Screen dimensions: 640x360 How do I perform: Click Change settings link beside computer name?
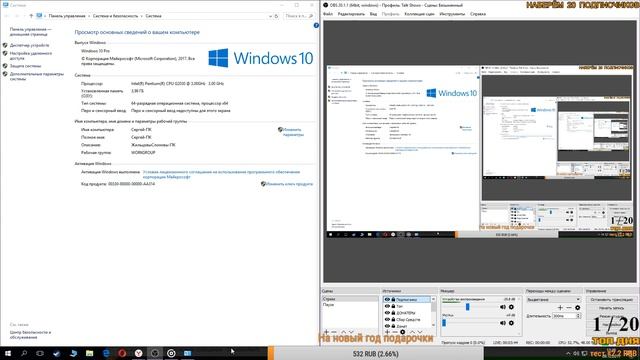coord(293,132)
